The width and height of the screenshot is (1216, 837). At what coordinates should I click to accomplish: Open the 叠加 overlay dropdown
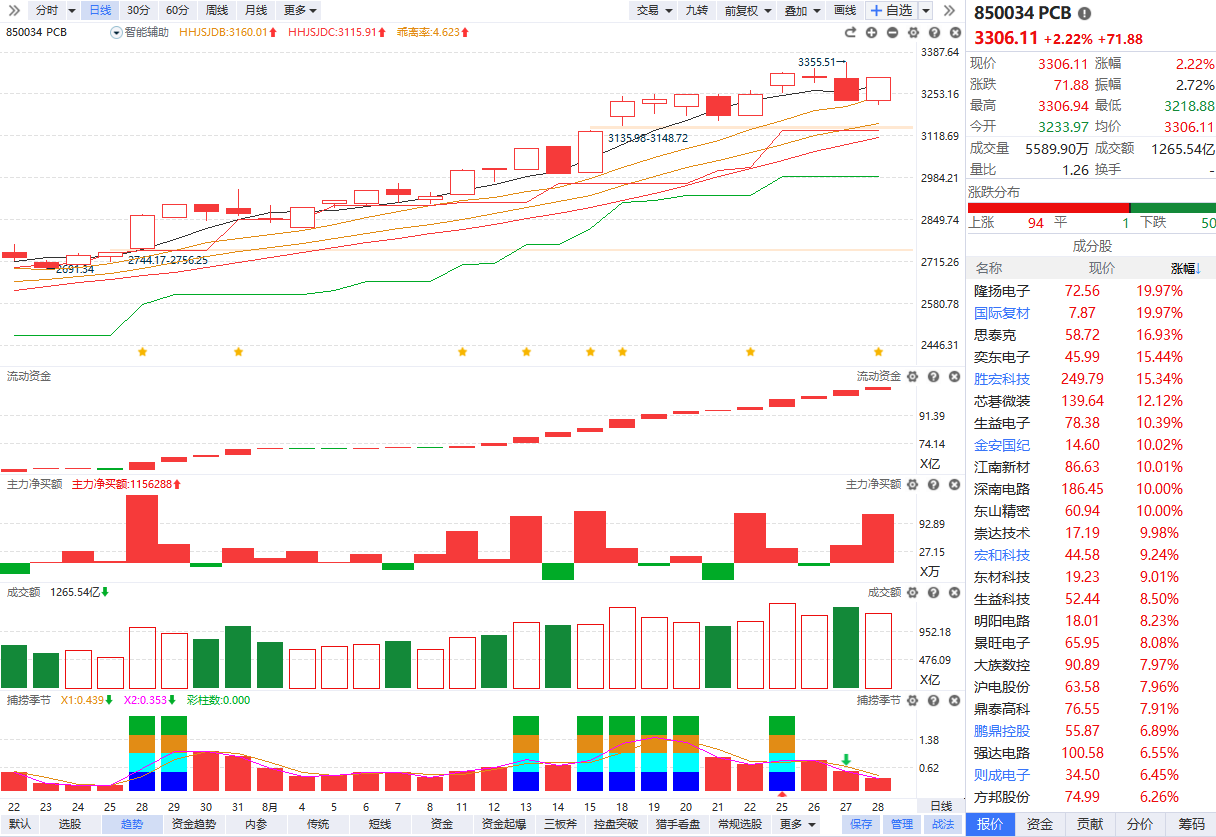[802, 10]
